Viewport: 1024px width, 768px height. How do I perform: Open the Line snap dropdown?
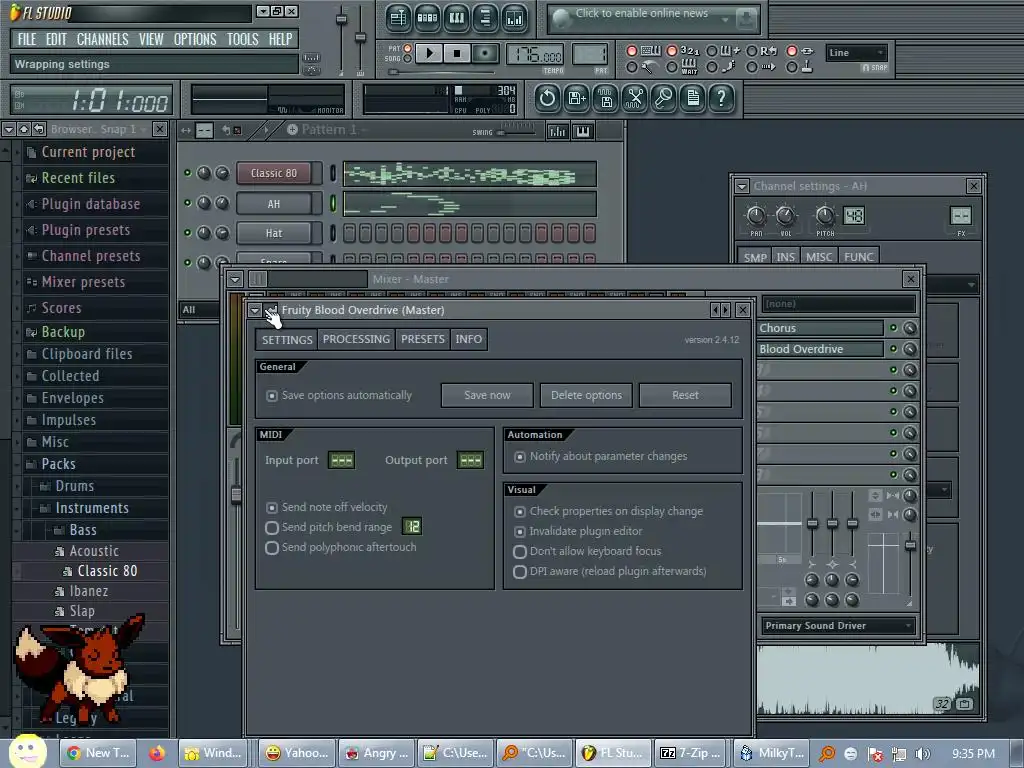click(x=856, y=53)
